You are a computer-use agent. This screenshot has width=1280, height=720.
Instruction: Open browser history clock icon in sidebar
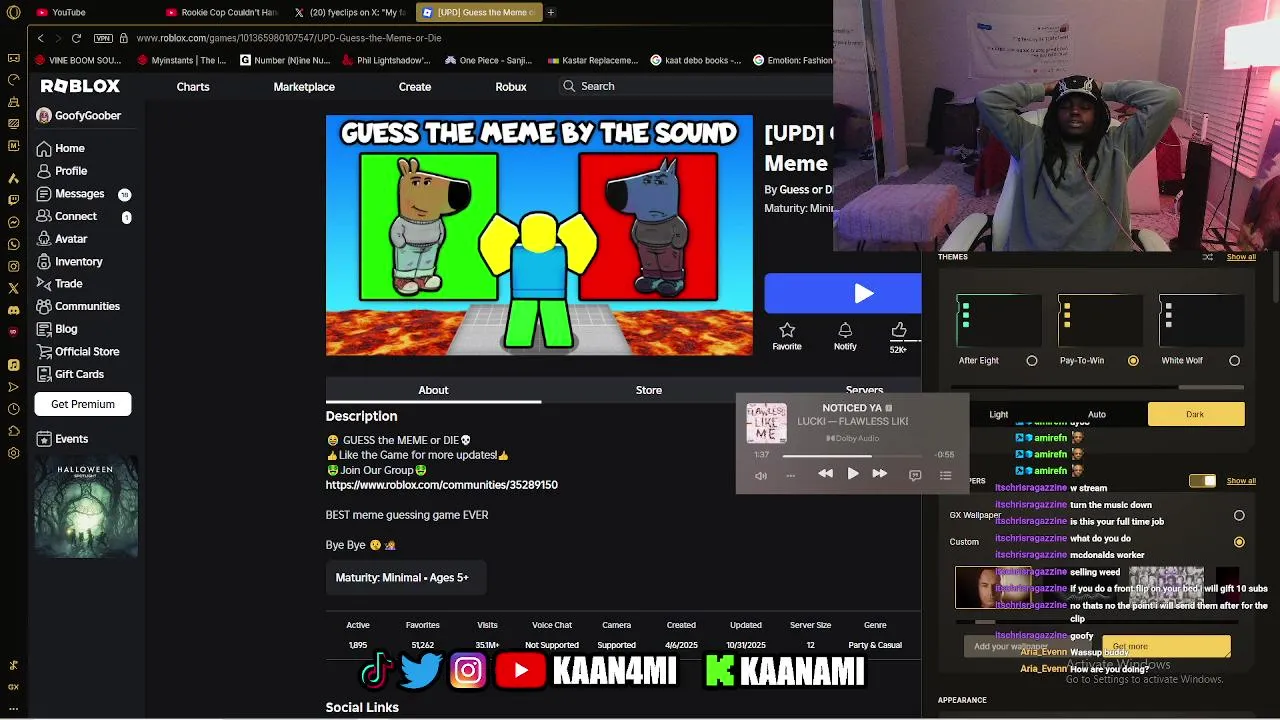click(x=13, y=409)
